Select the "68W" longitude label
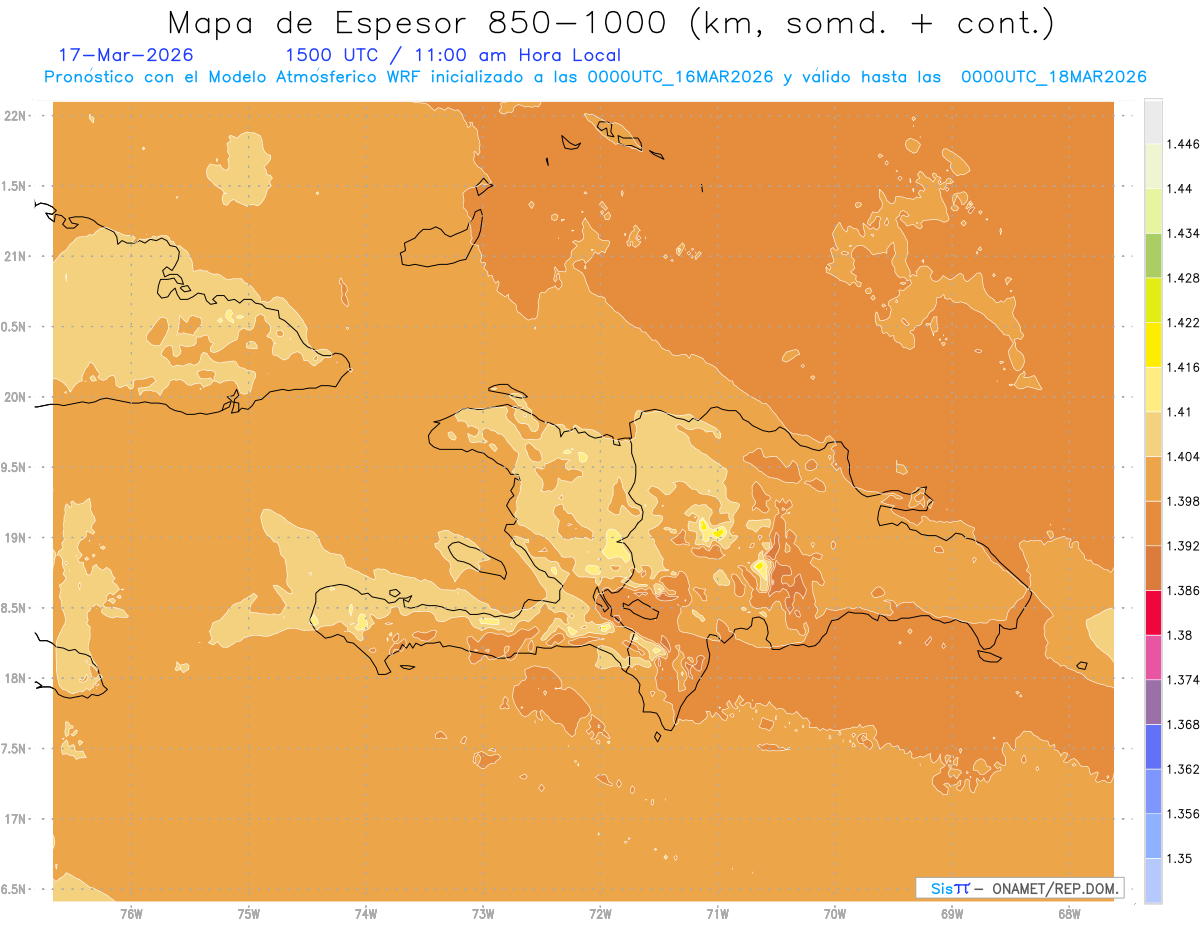The width and height of the screenshot is (1200, 927). tap(1069, 913)
